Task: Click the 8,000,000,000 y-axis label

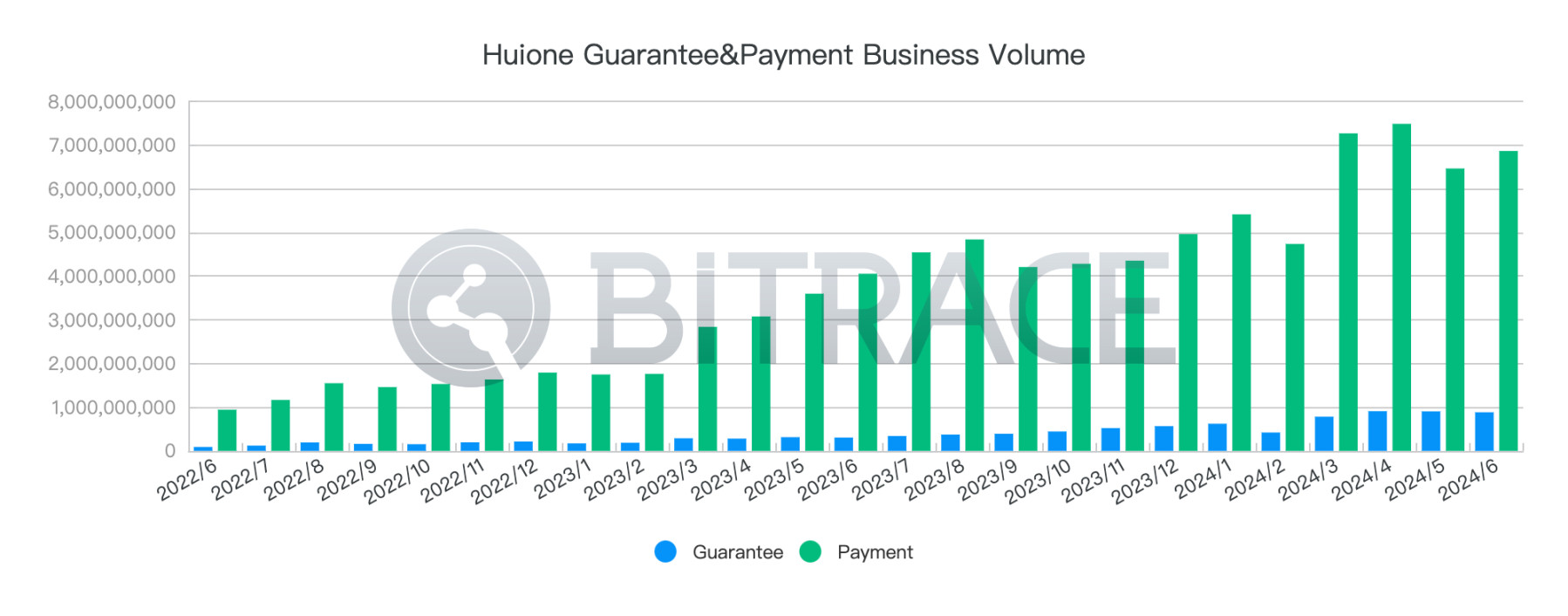Action: tap(112, 102)
